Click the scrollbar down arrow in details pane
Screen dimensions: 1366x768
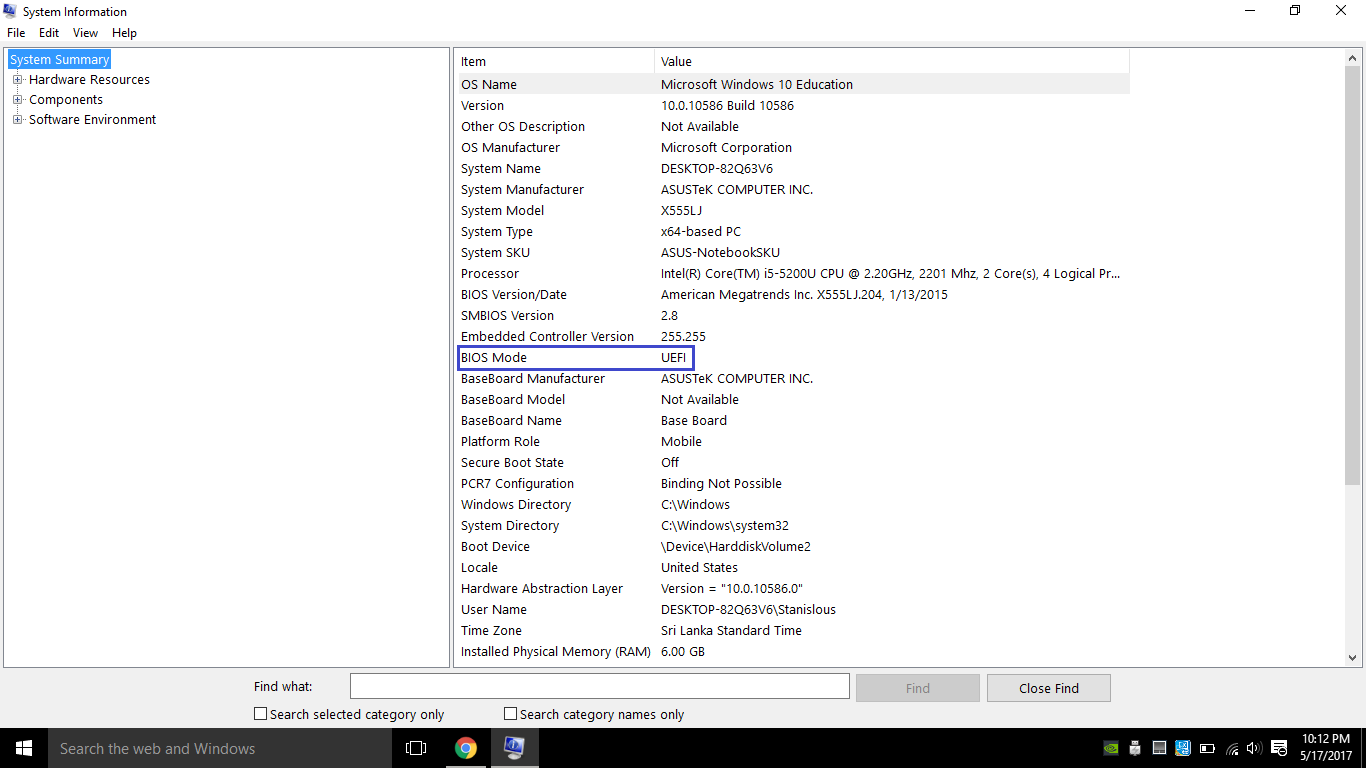[1352, 657]
